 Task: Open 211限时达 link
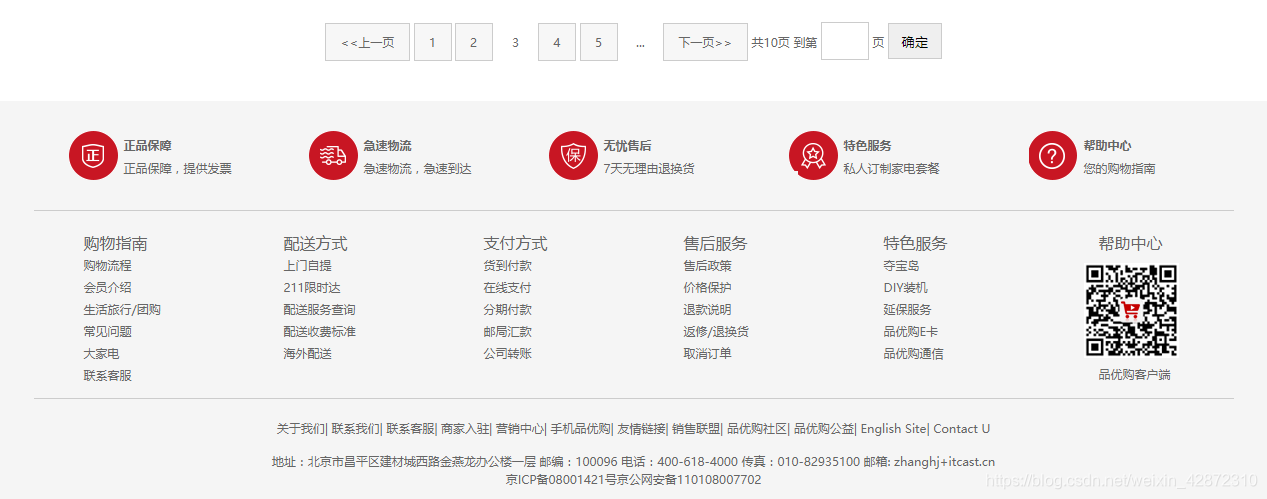coord(312,288)
